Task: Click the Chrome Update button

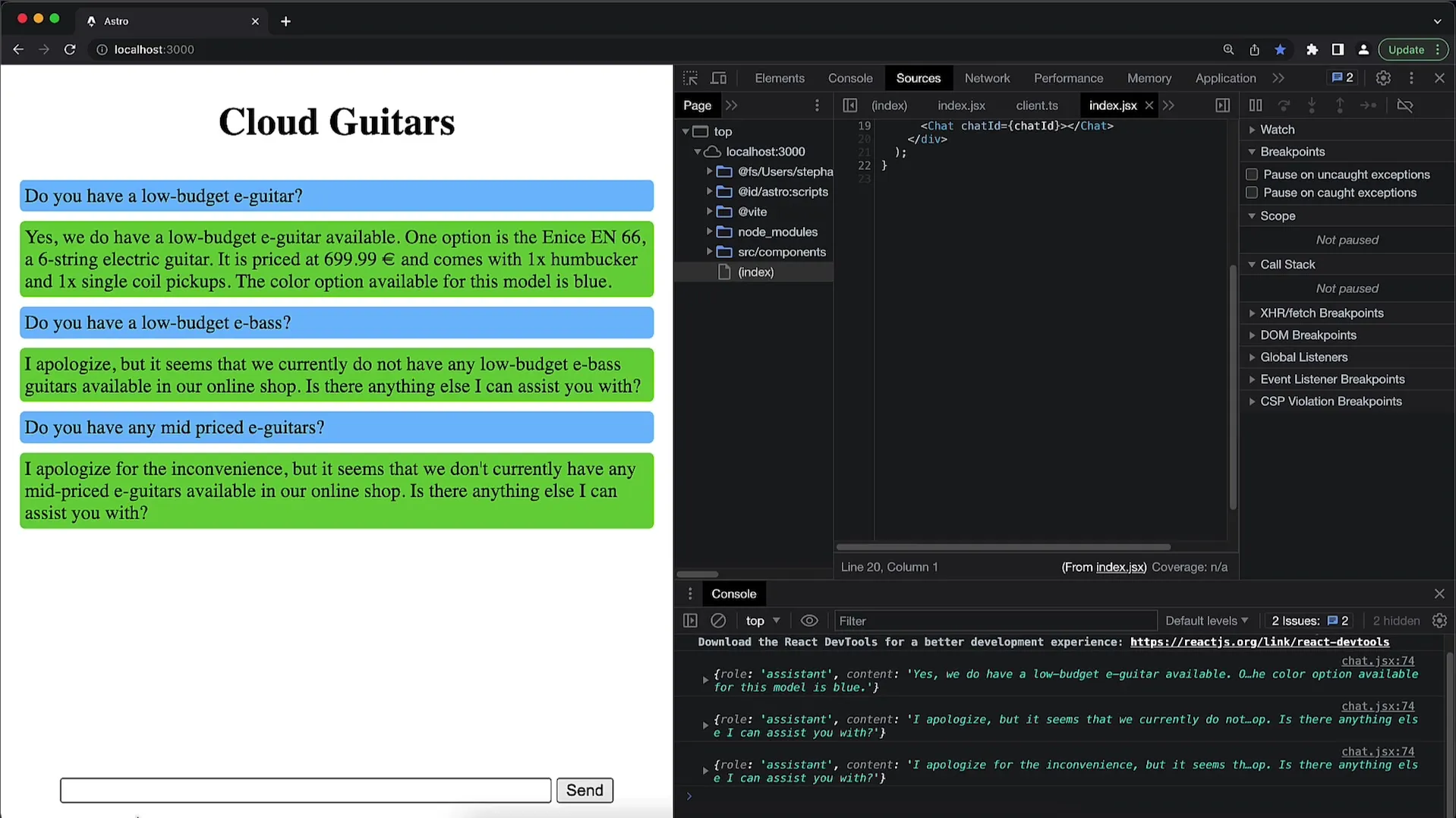Action: [x=1412, y=49]
